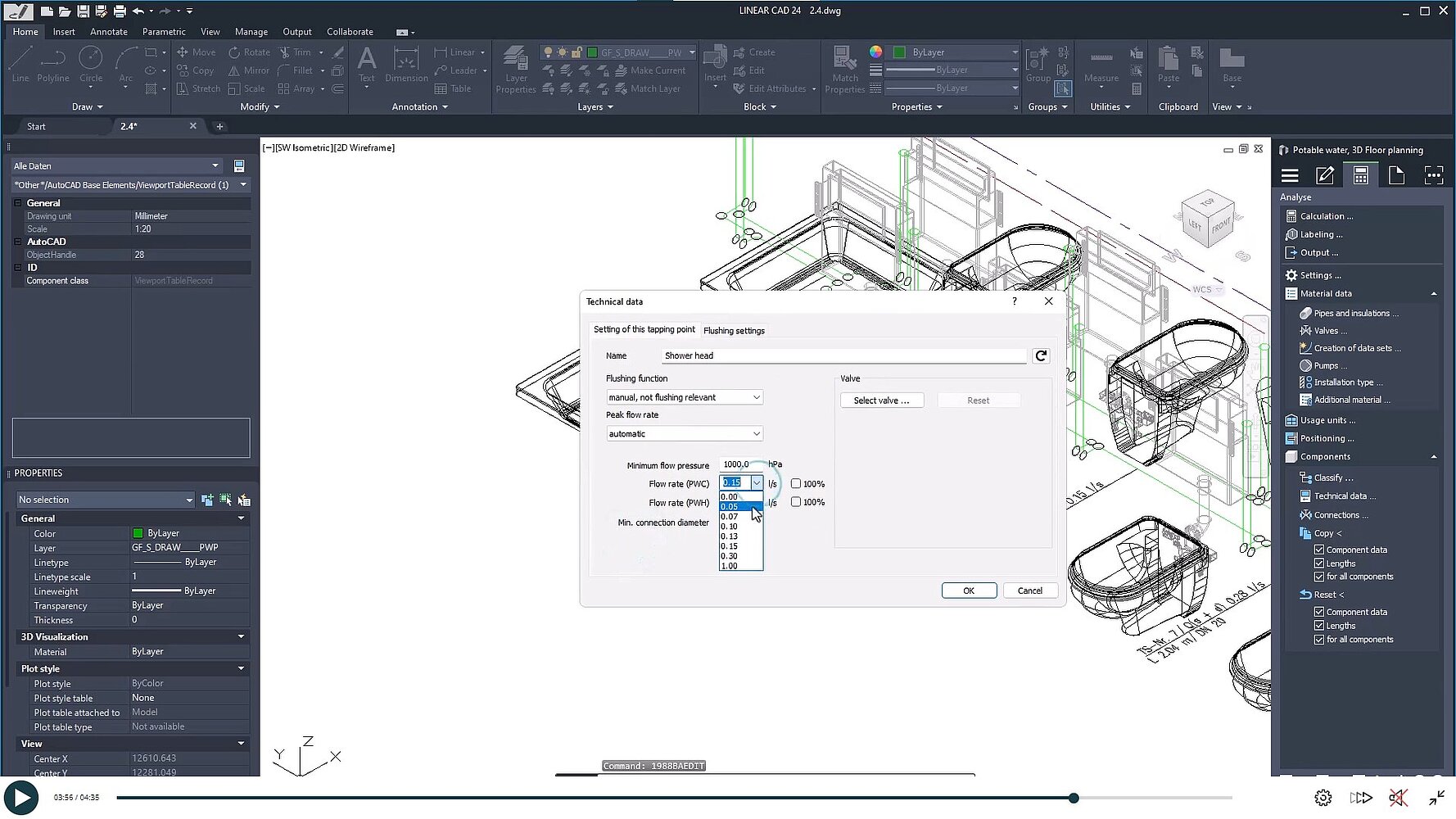Click the video progress slider handle
Viewport: 1456px width, 819px height.
click(x=1074, y=798)
